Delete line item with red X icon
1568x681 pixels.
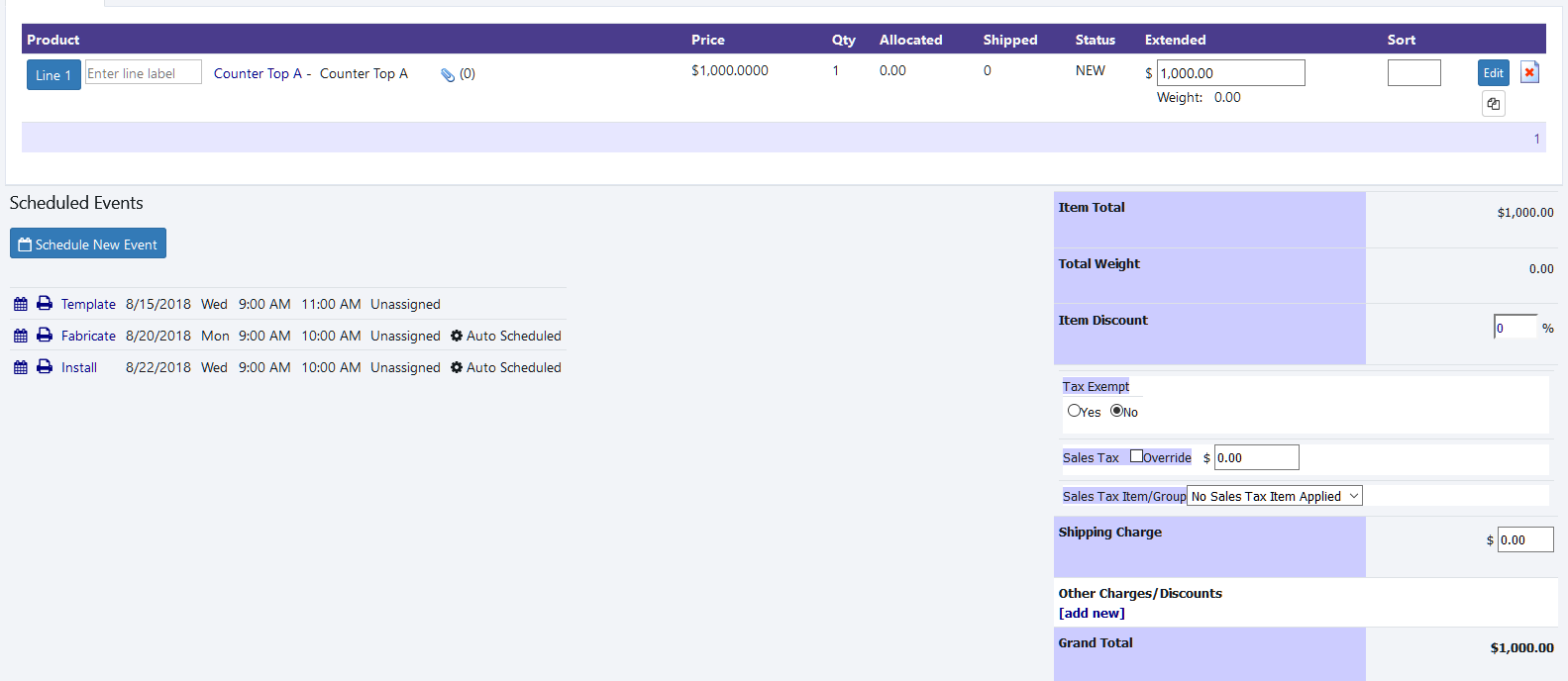click(1529, 72)
